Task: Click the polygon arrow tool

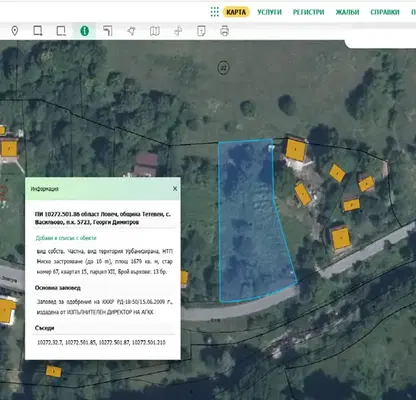Action: (131, 31)
